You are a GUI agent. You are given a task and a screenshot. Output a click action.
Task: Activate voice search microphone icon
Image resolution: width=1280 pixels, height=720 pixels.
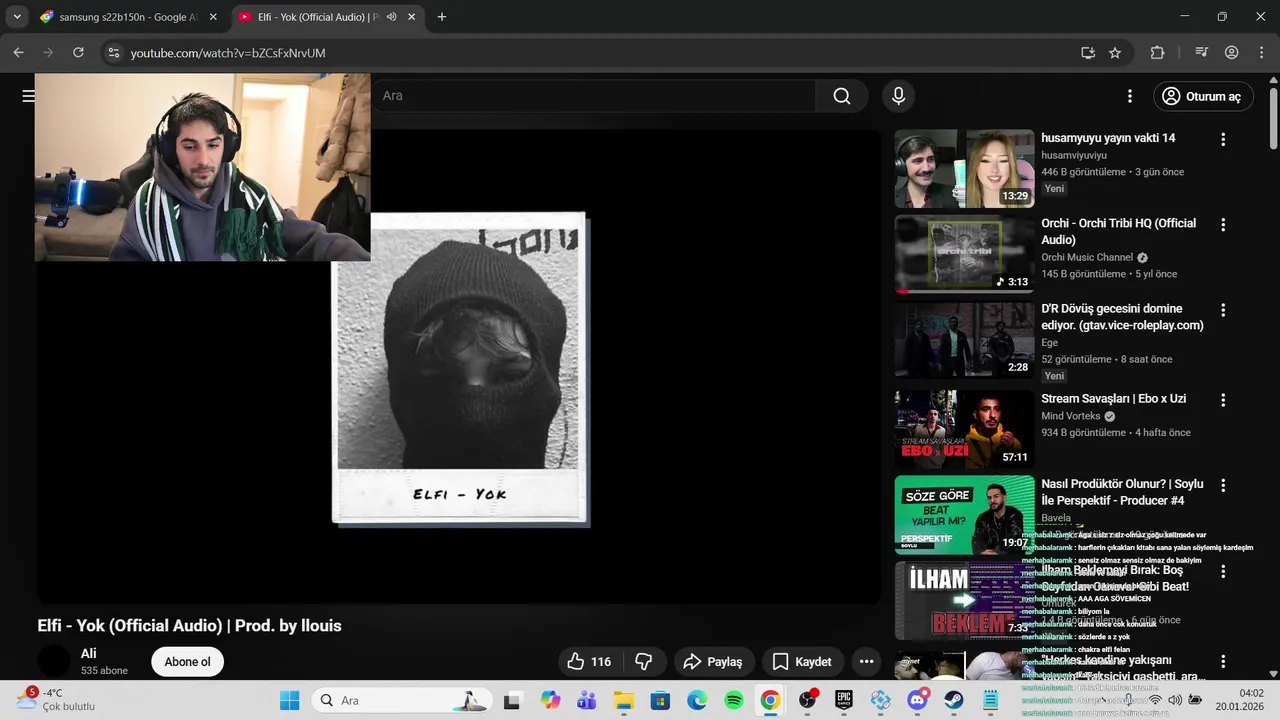tap(898, 96)
